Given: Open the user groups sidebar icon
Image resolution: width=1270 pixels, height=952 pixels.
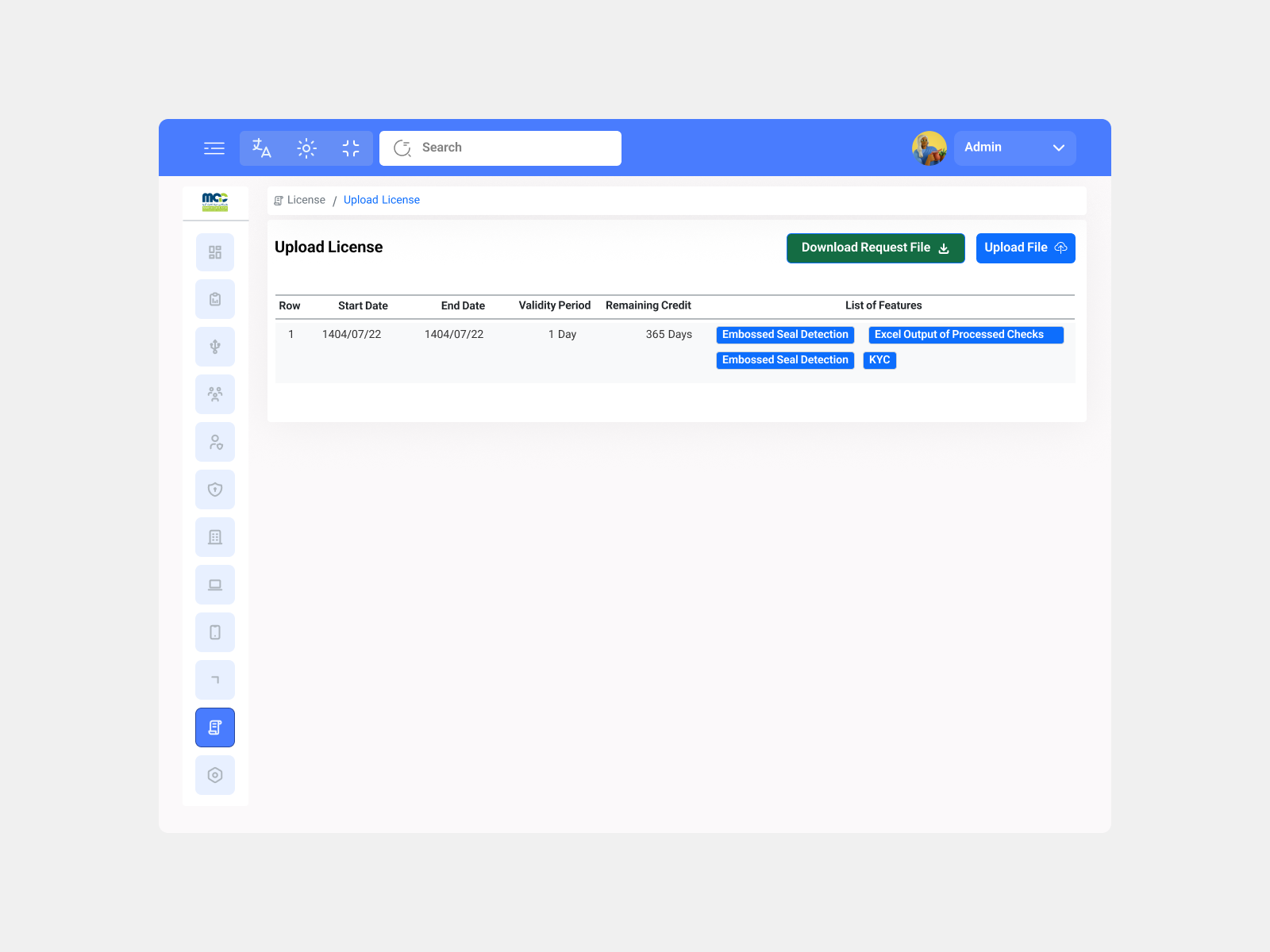Looking at the screenshot, I should pyautogui.click(x=215, y=394).
